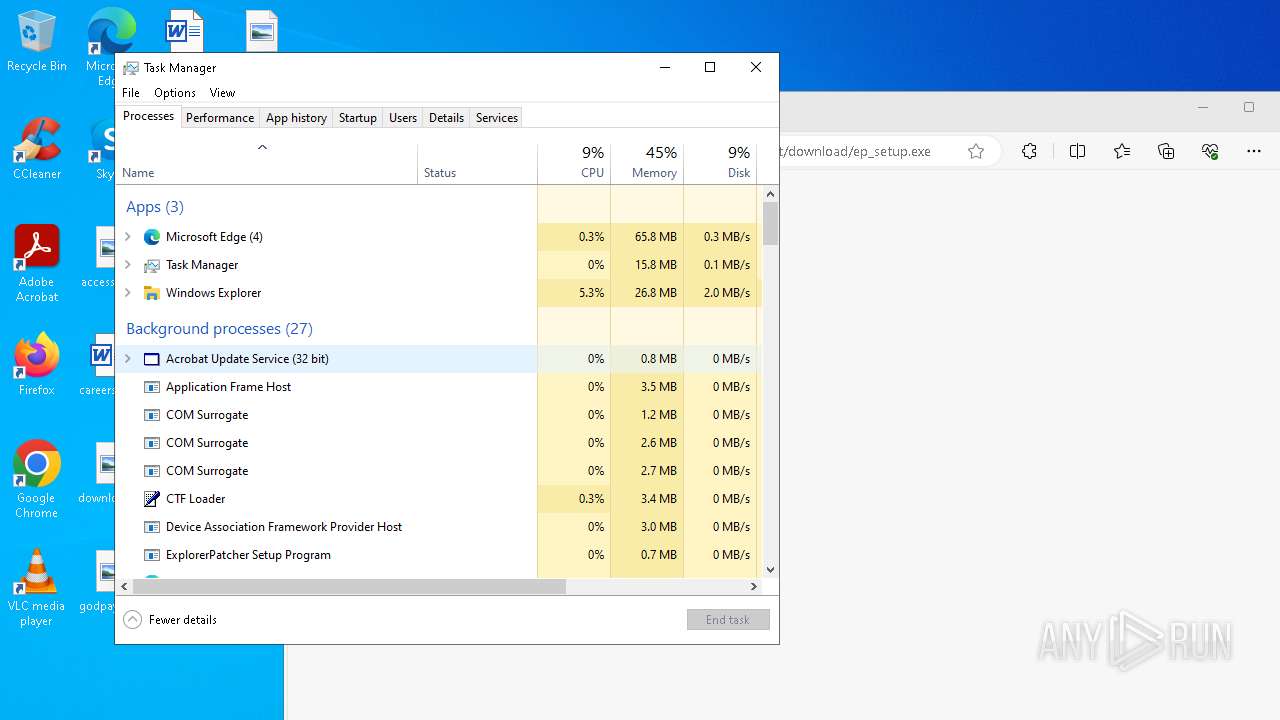Select the Application Frame Host process name
Screen dimensions: 1280x720
[x=228, y=387]
